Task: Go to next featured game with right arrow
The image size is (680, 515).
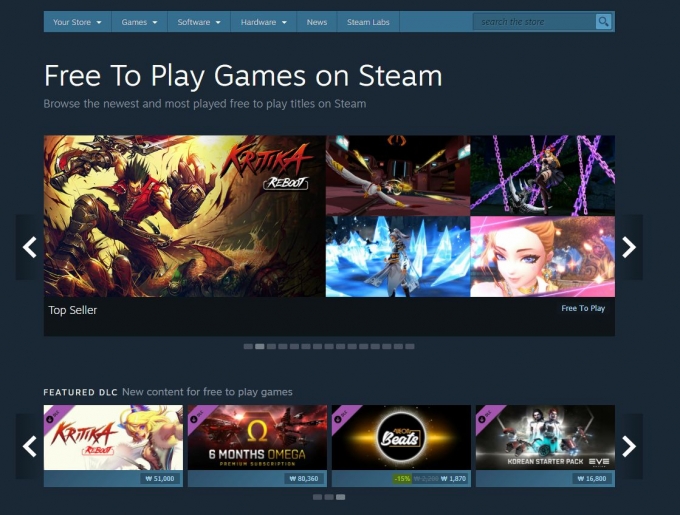Action: coord(629,247)
